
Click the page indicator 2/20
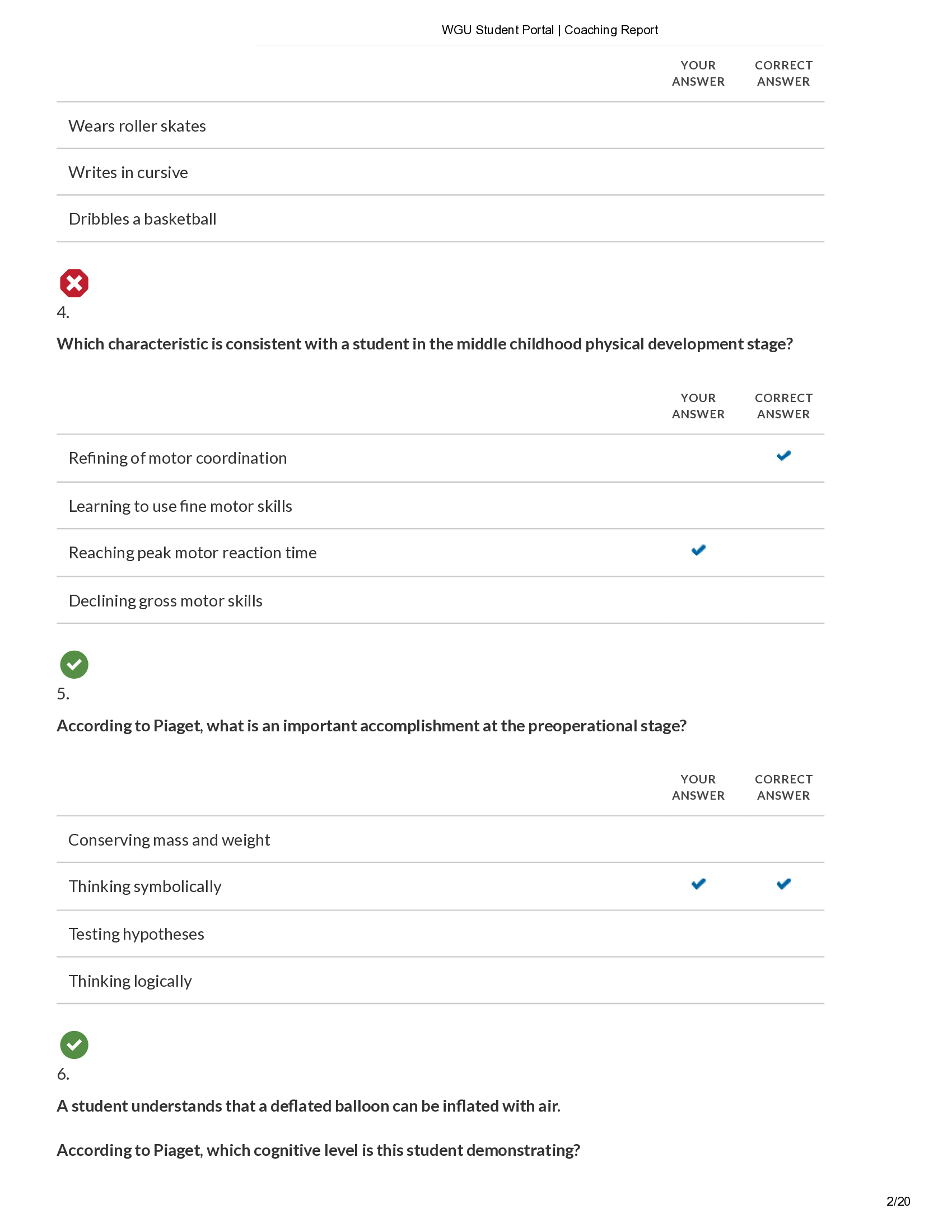pos(898,1201)
